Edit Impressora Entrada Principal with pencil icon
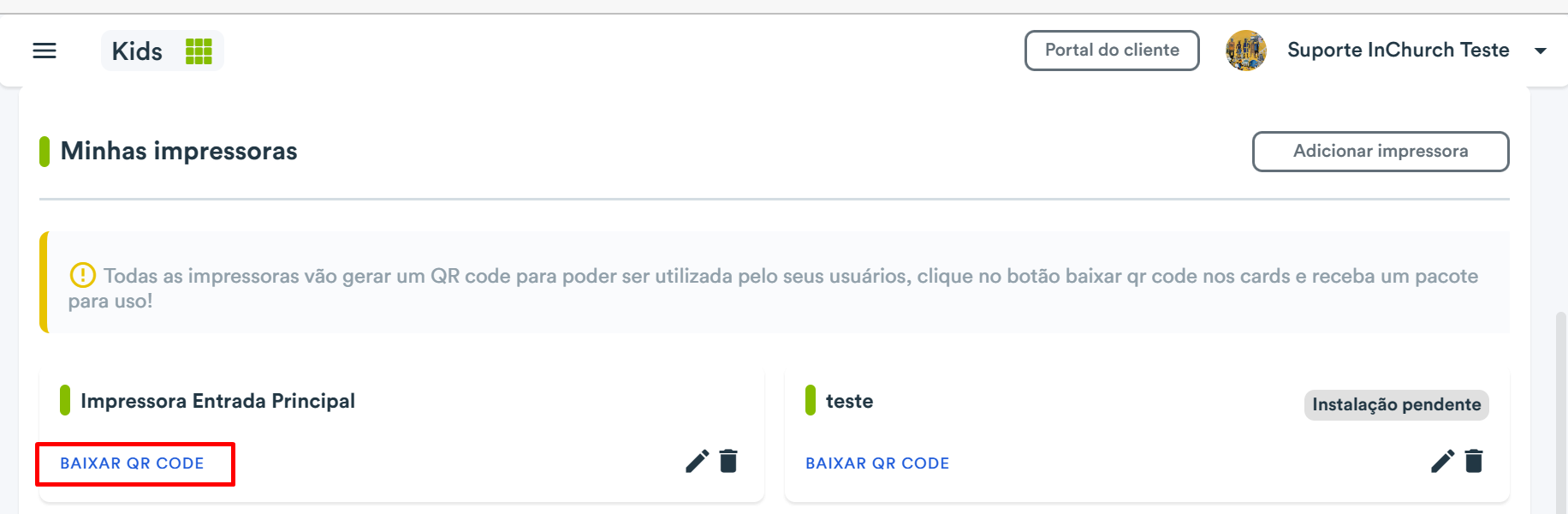 698,462
